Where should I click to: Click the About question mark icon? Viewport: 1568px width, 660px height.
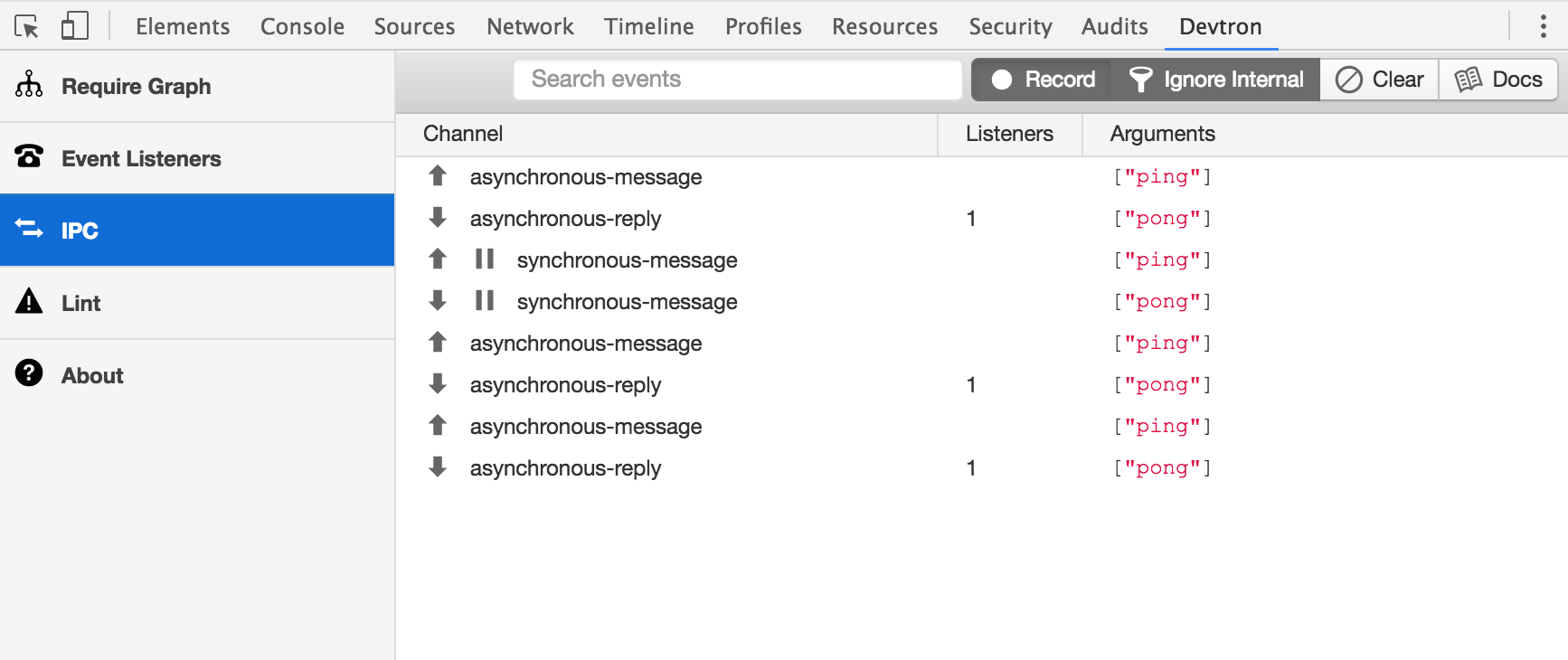29,373
